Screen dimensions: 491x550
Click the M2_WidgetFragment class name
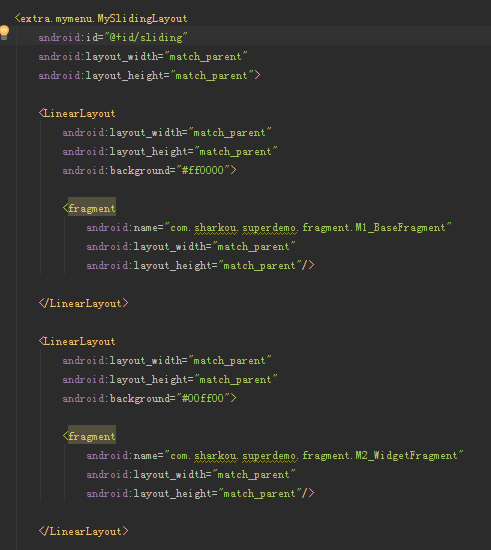406,455
